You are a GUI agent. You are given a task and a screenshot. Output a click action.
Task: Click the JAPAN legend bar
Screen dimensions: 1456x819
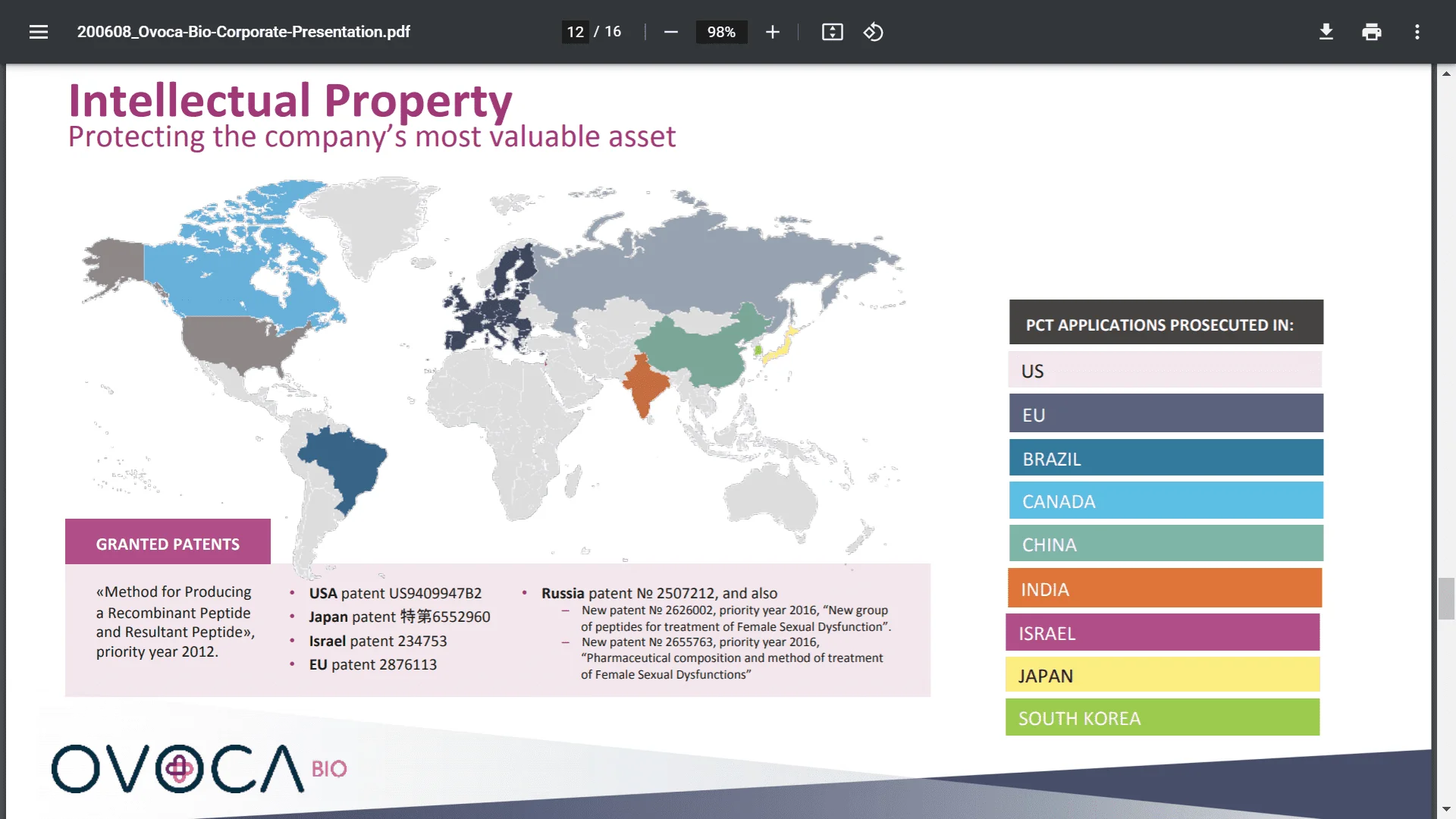pos(1163,675)
